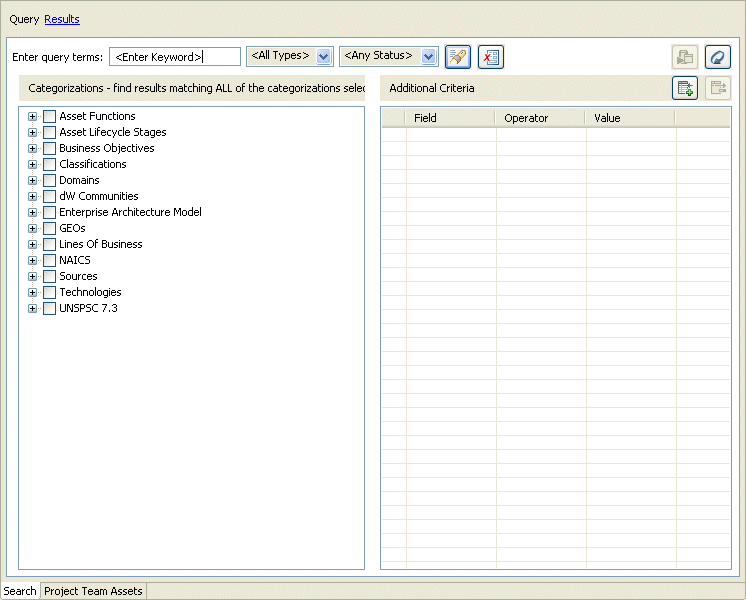Check the UNSPSC 7.3 checkbox

click(x=49, y=308)
